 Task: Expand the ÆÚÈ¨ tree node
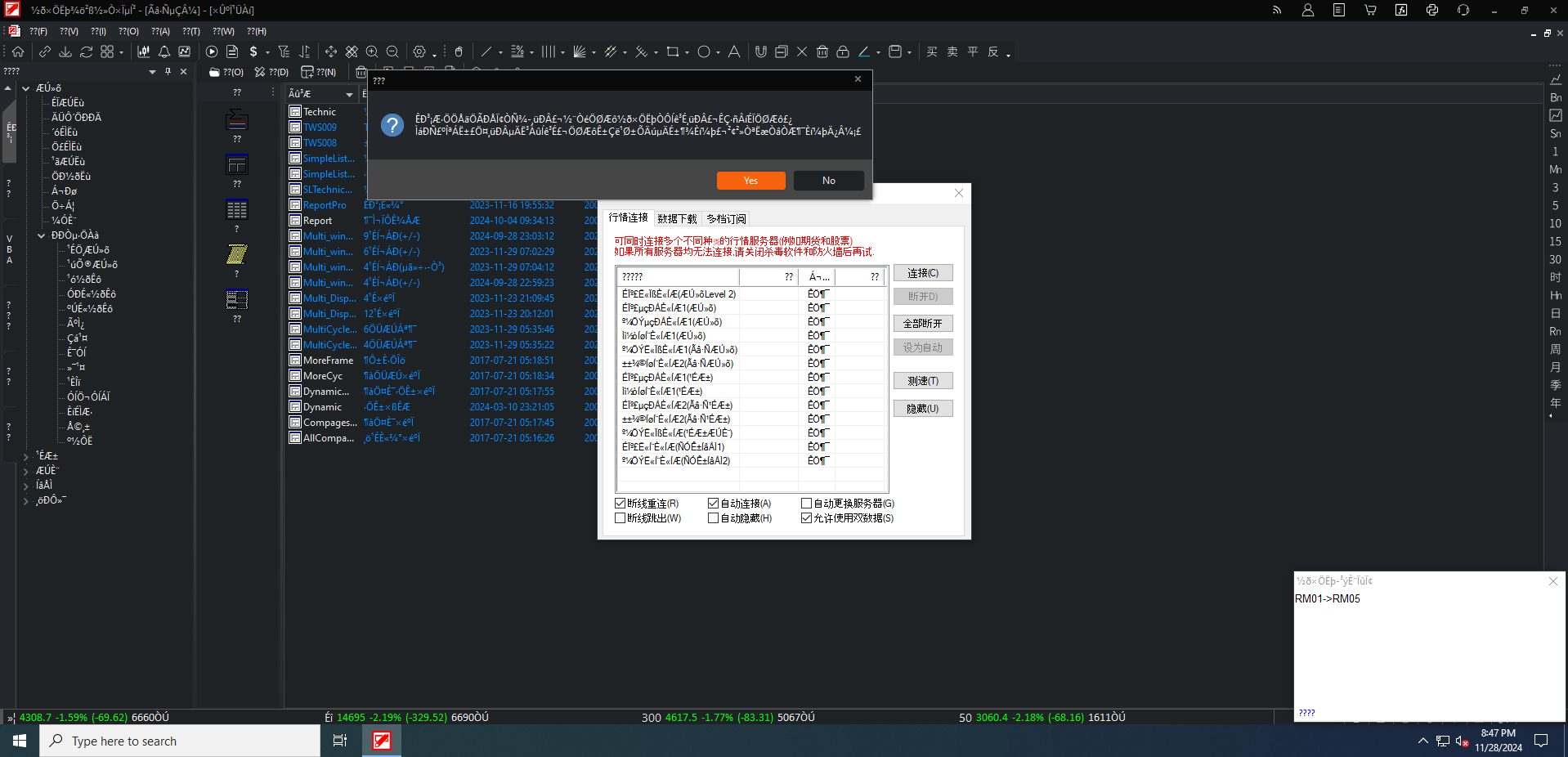point(26,471)
